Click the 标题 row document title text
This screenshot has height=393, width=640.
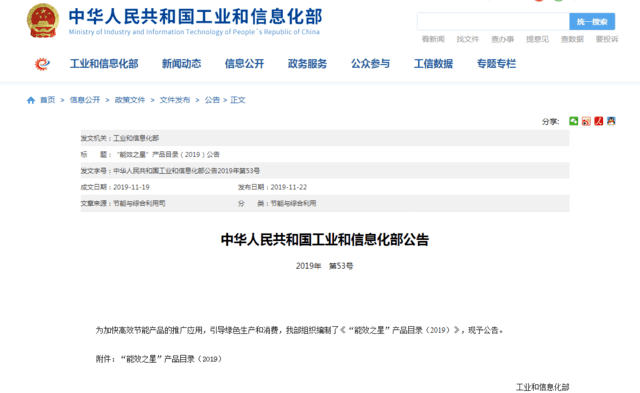(168, 154)
